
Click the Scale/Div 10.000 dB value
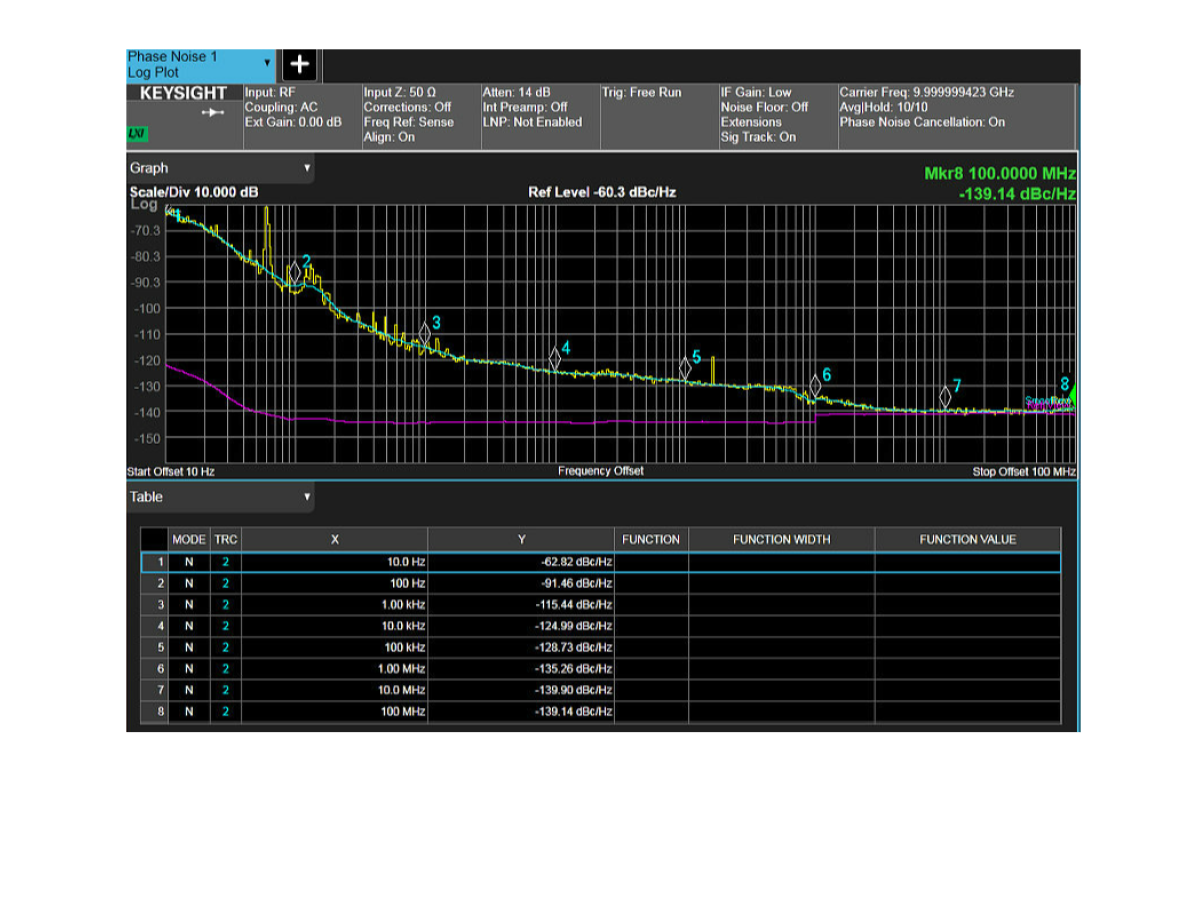click(194, 192)
